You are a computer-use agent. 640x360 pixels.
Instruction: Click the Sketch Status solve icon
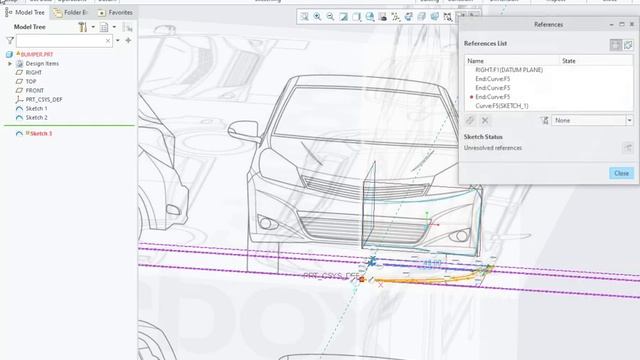628,147
